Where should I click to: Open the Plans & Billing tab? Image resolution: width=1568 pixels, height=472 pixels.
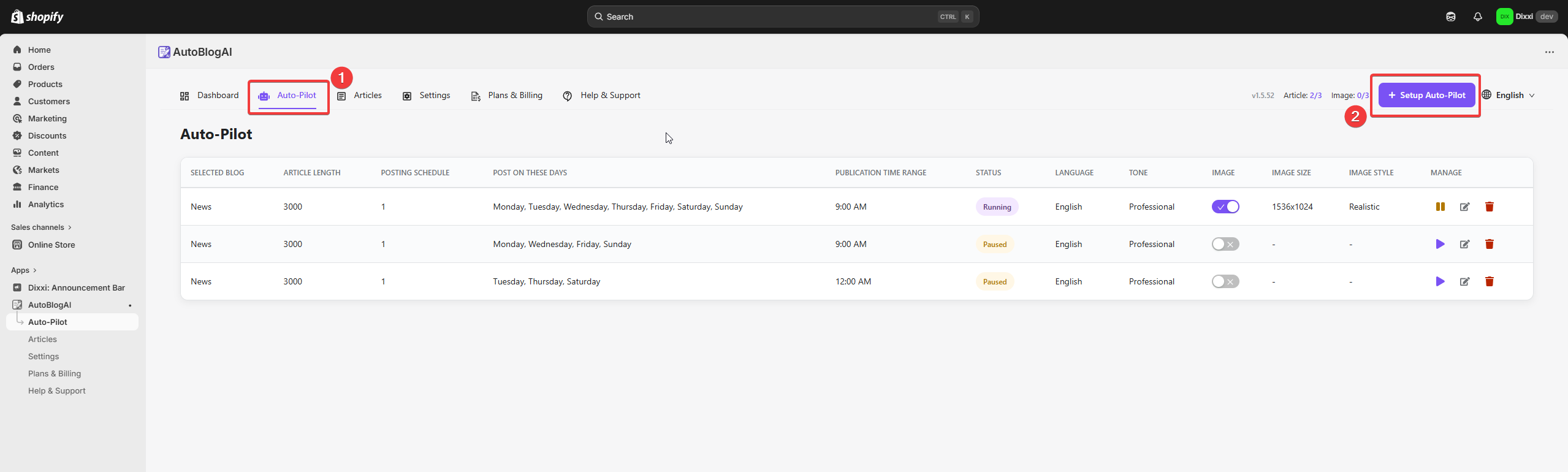point(506,96)
